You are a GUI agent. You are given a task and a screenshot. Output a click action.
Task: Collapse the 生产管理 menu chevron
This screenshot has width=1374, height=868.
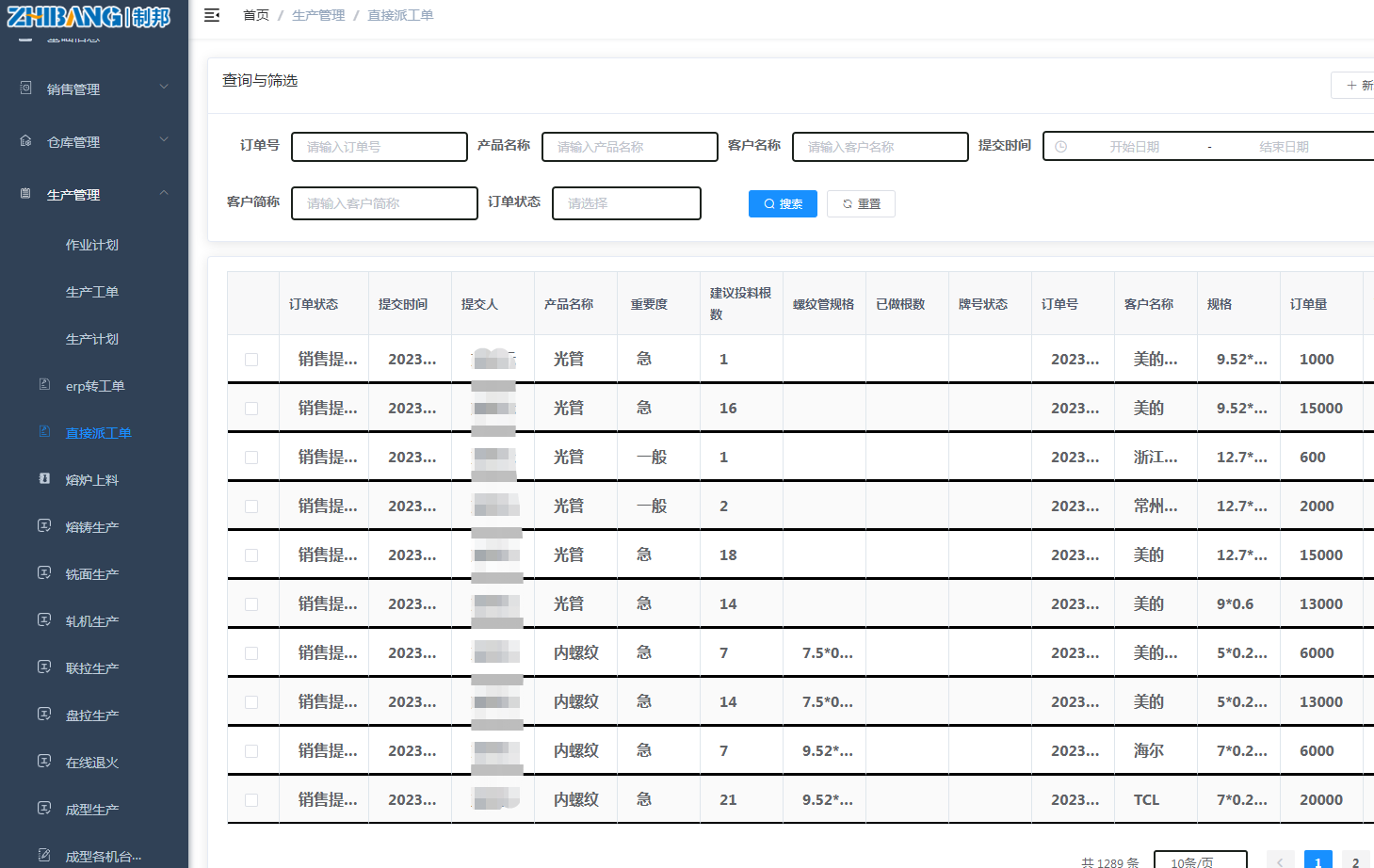pyautogui.click(x=164, y=193)
